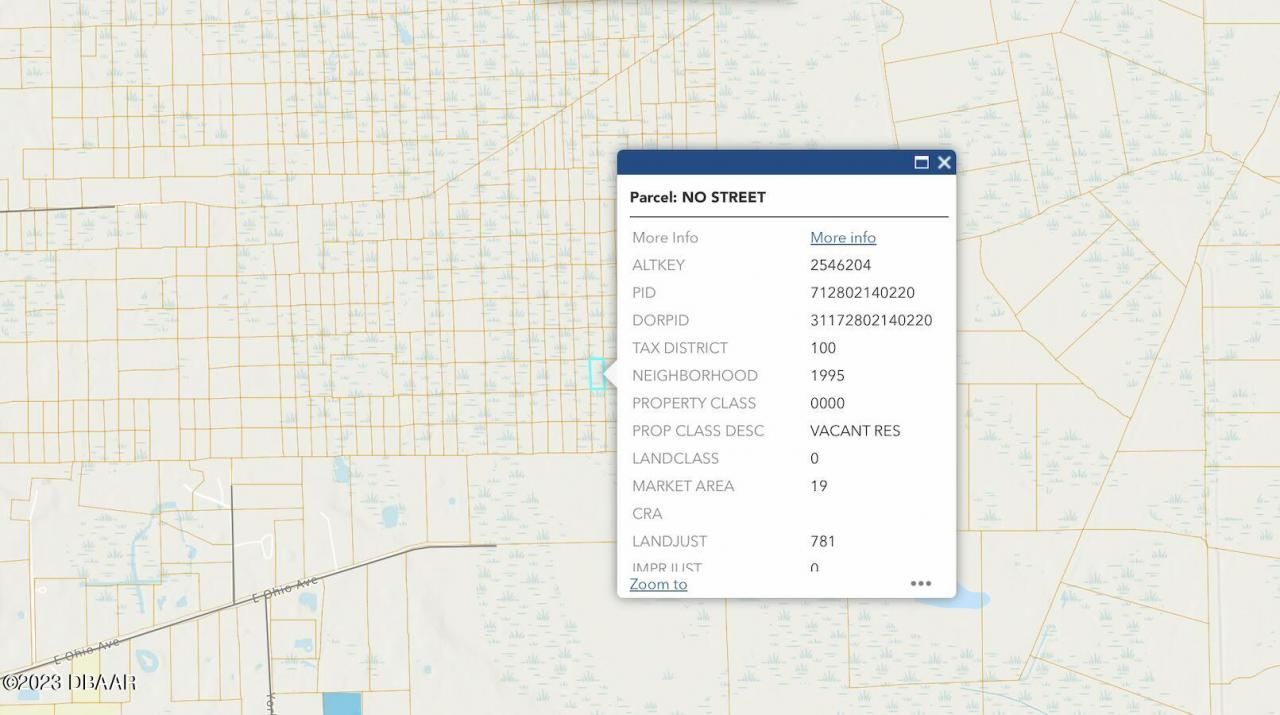Image resolution: width=1280 pixels, height=715 pixels.
Task: Open the More info link
Action: point(842,237)
